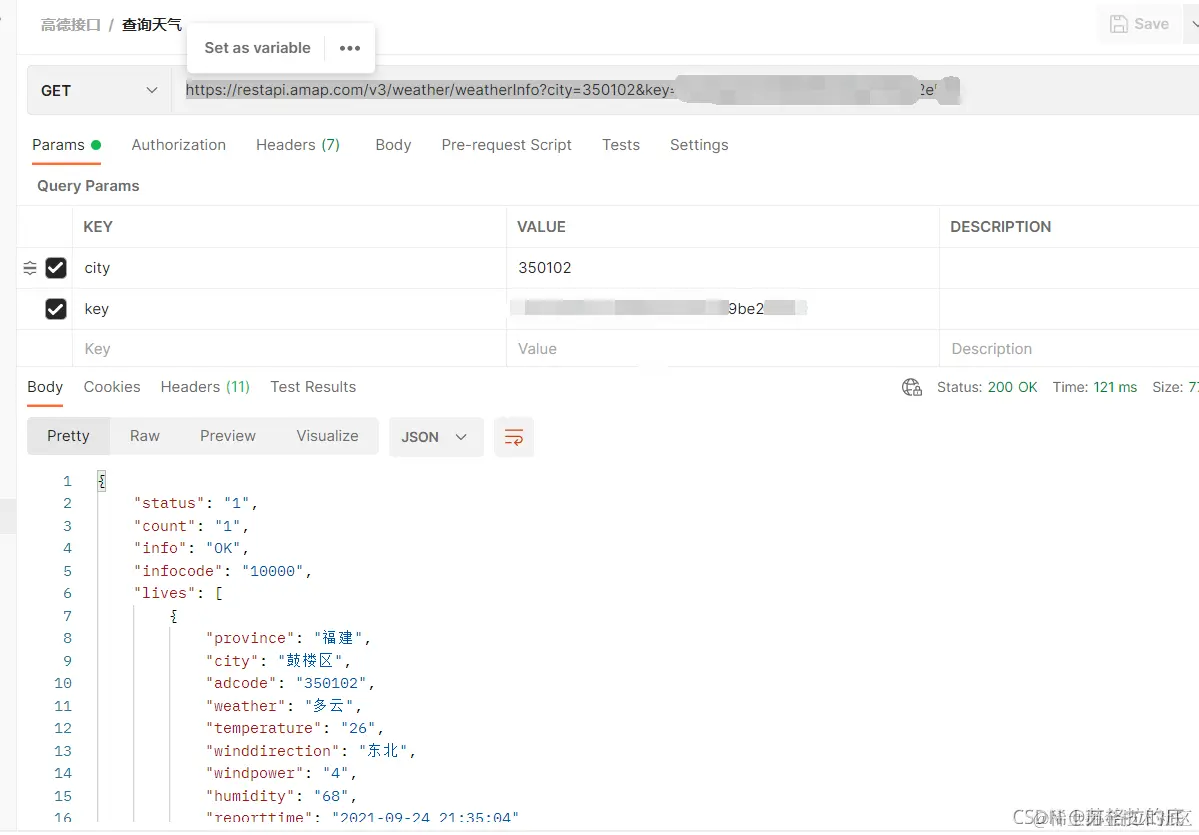Image resolution: width=1199 pixels, height=835 pixels.
Task: Click the "lives": [ line
Action: (x=178, y=593)
